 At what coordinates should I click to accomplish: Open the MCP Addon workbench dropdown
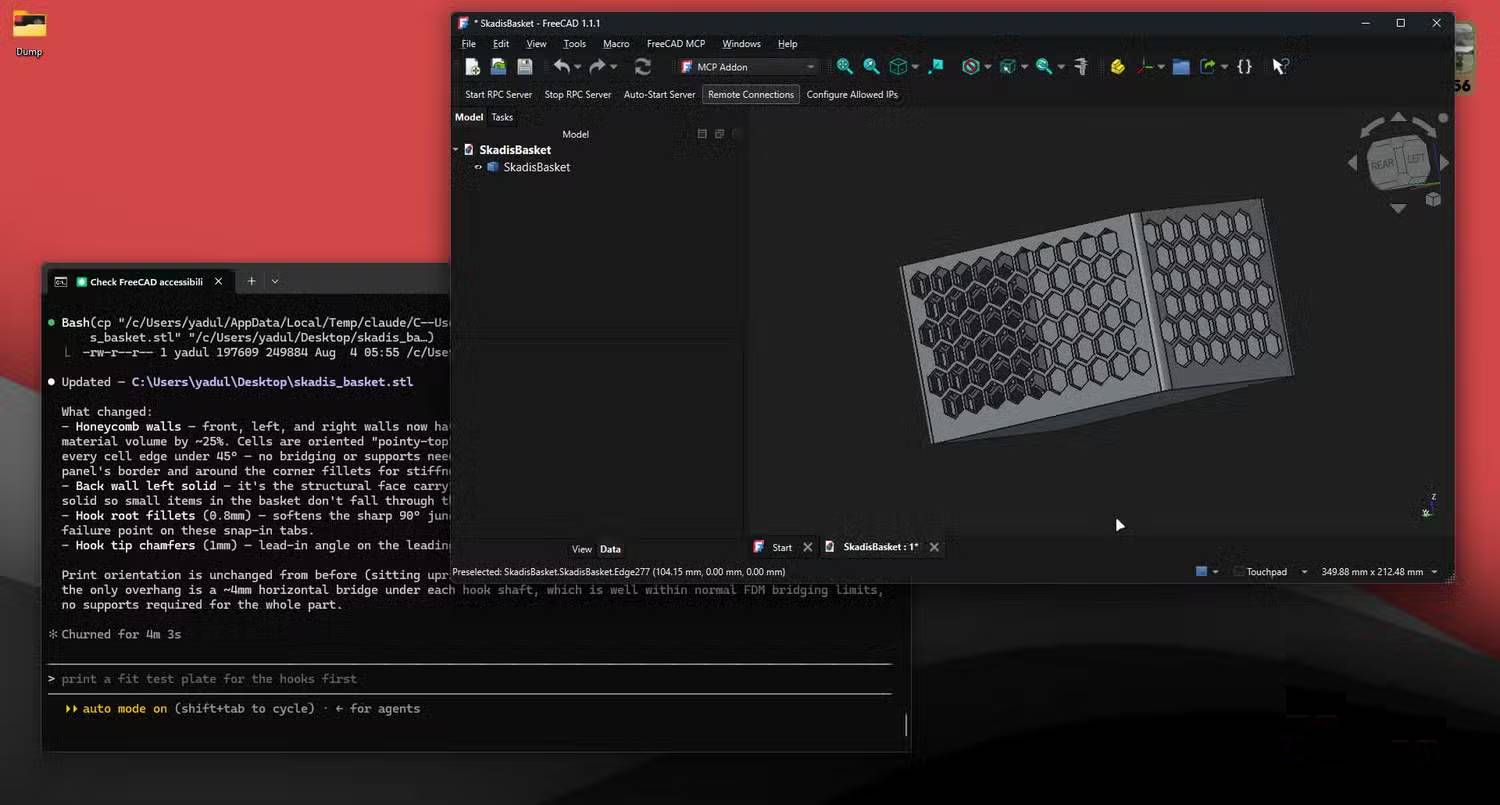[748, 67]
